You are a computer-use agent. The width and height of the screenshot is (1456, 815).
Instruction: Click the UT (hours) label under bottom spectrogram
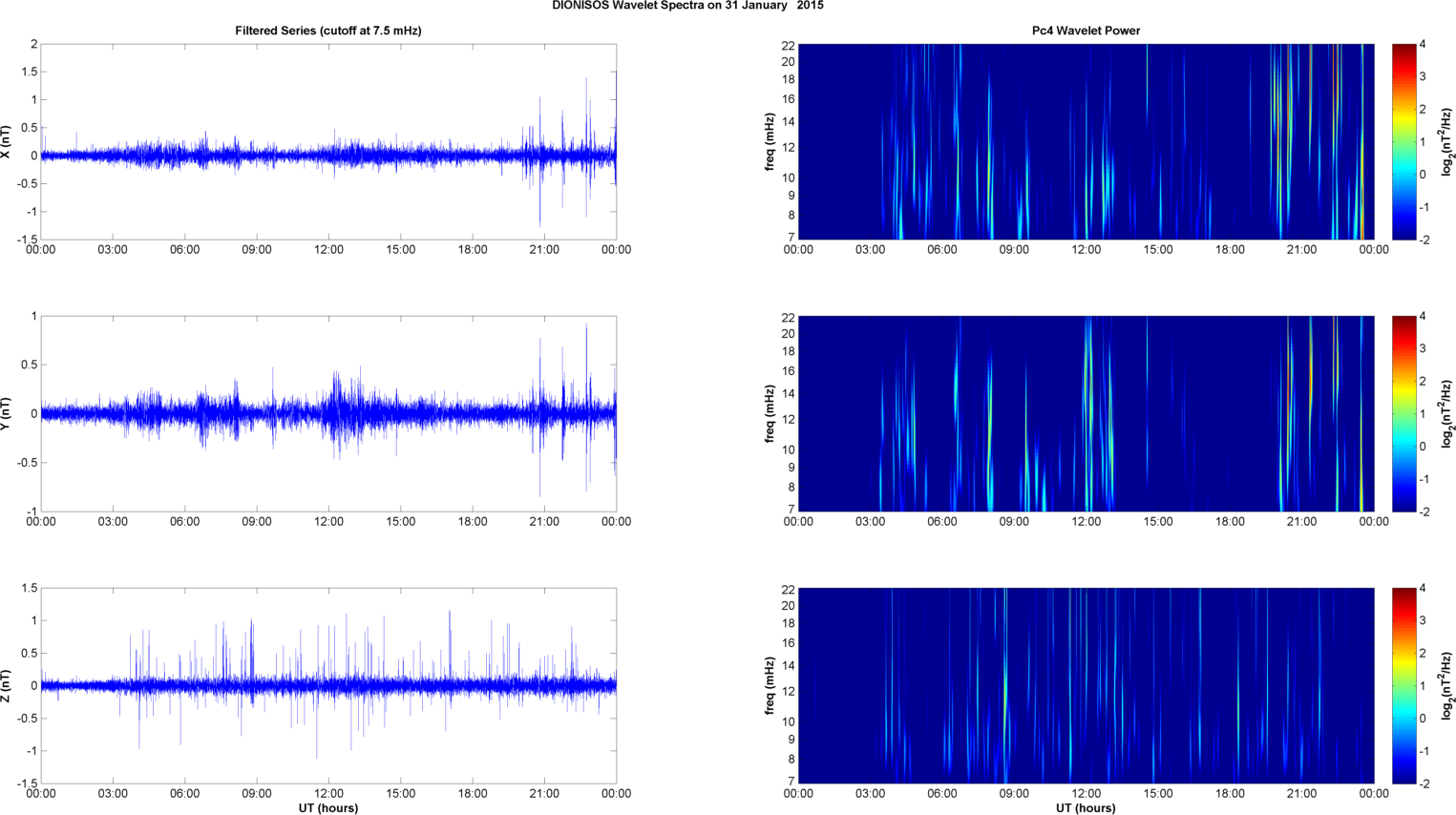(1086, 807)
